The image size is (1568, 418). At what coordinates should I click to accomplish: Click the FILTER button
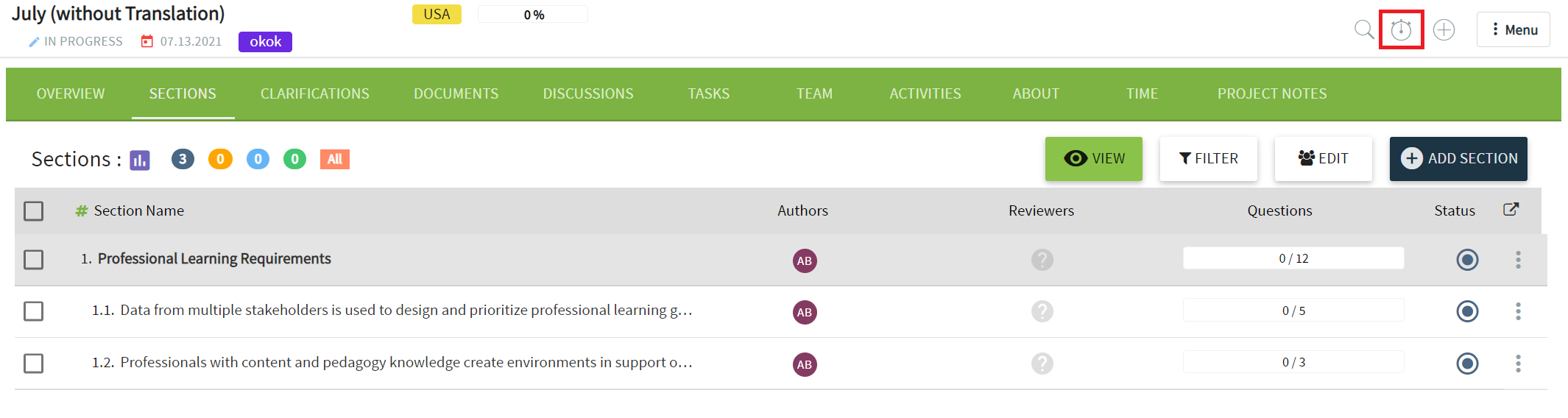pyautogui.click(x=1209, y=159)
